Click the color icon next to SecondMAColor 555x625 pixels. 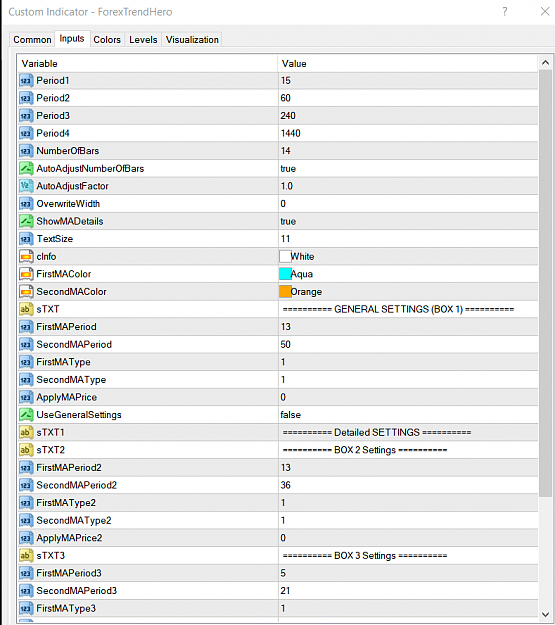26,292
